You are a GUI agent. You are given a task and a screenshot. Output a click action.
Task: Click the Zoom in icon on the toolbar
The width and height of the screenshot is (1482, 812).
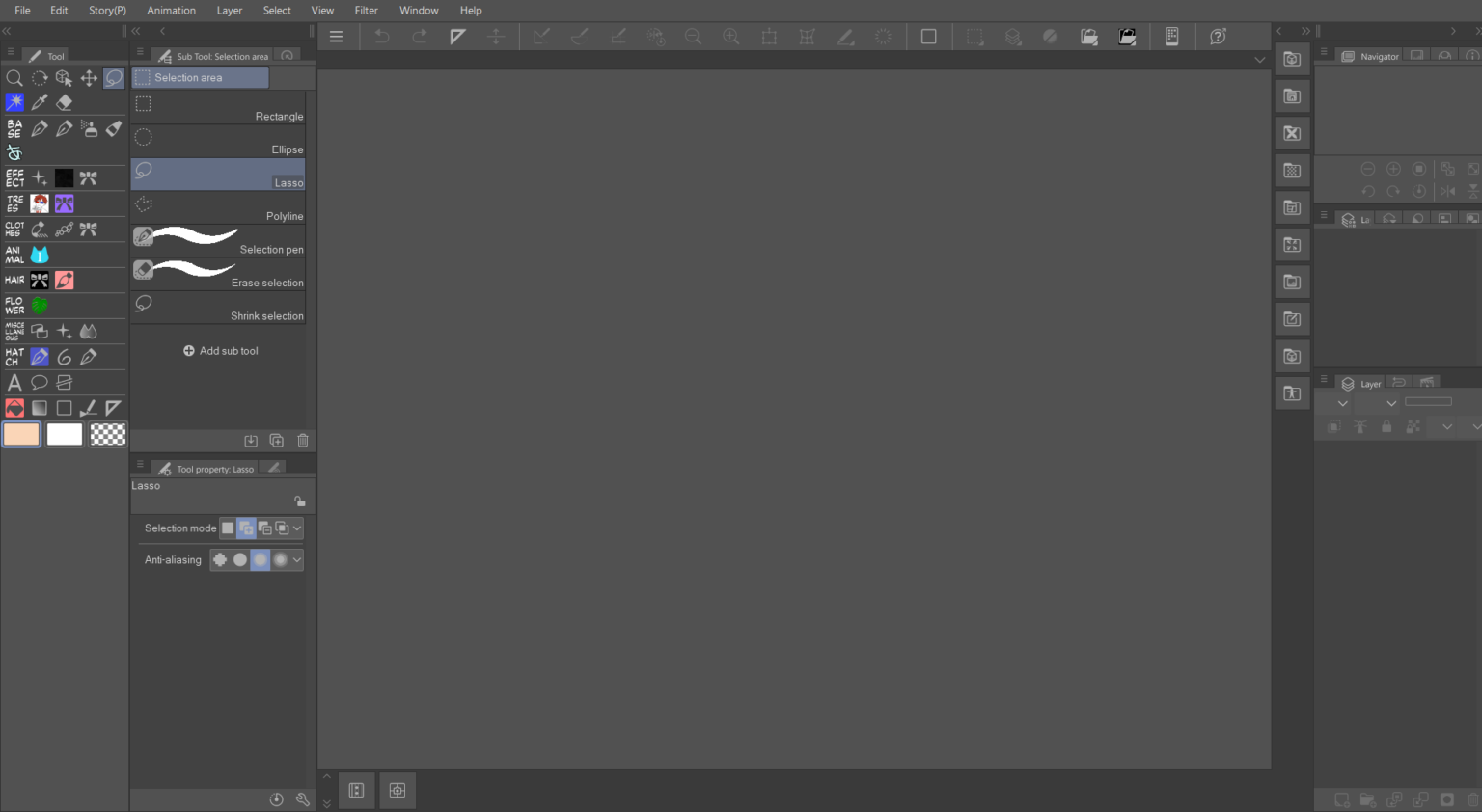point(730,37)
